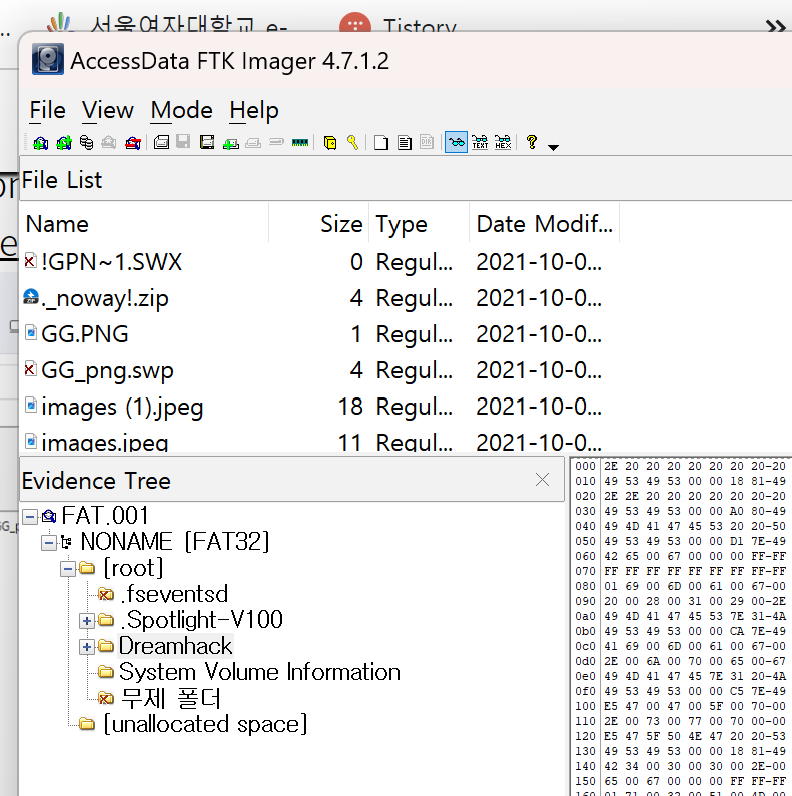Click the Obtain Protected Files safe icon
792x796 pixels.
(x=330, y=143)
